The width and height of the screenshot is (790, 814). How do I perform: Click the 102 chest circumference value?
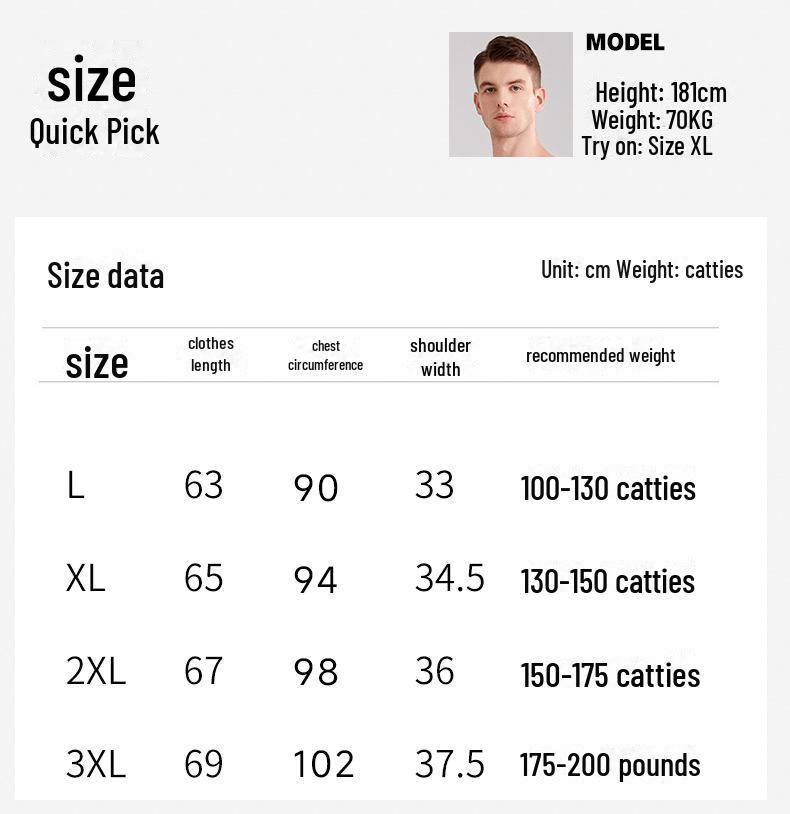[324, 765]
